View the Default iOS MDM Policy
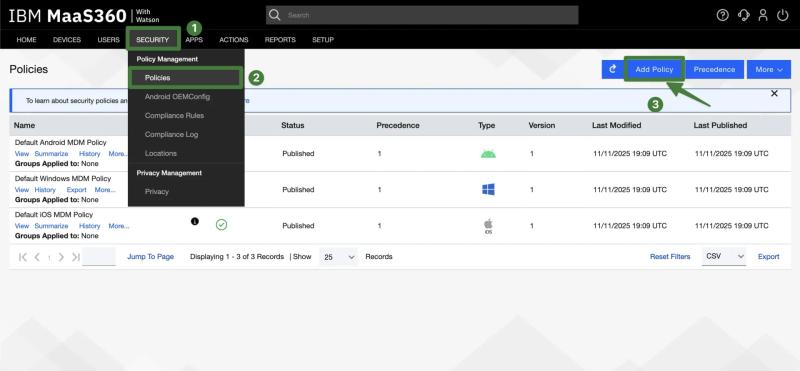This screenshot has height=371, width=800. pos(22,226)
